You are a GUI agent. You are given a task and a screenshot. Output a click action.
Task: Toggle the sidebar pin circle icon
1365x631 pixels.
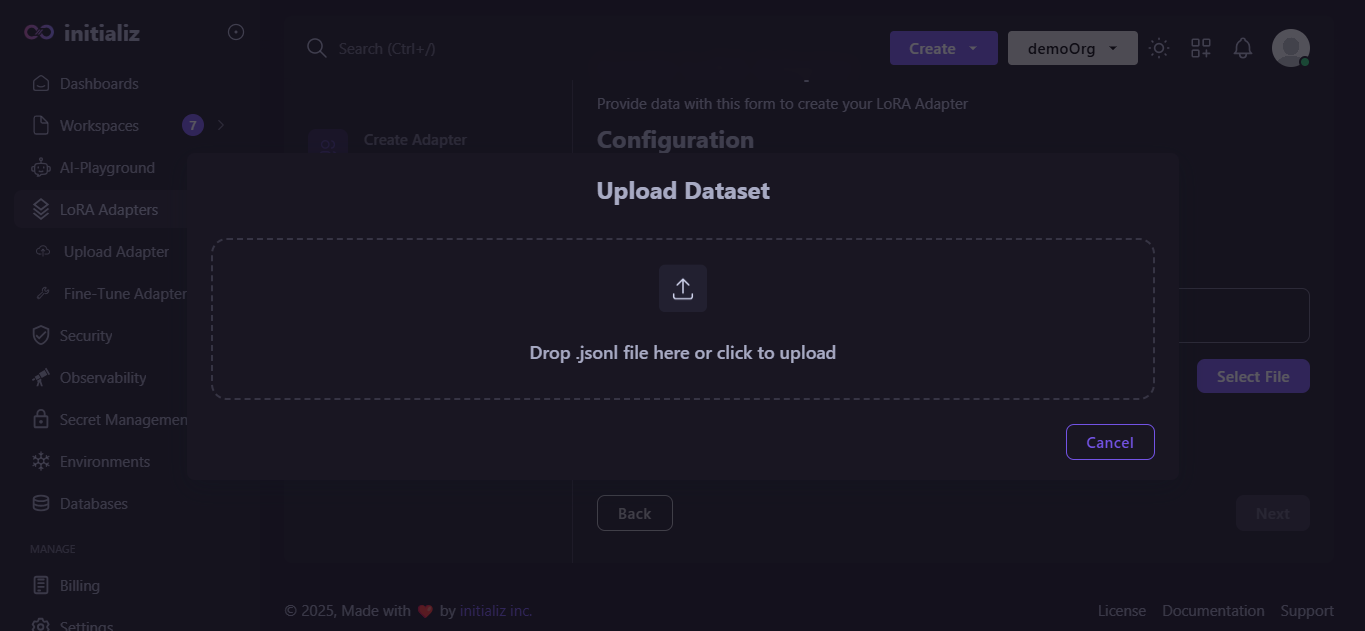tap(236, 32)
